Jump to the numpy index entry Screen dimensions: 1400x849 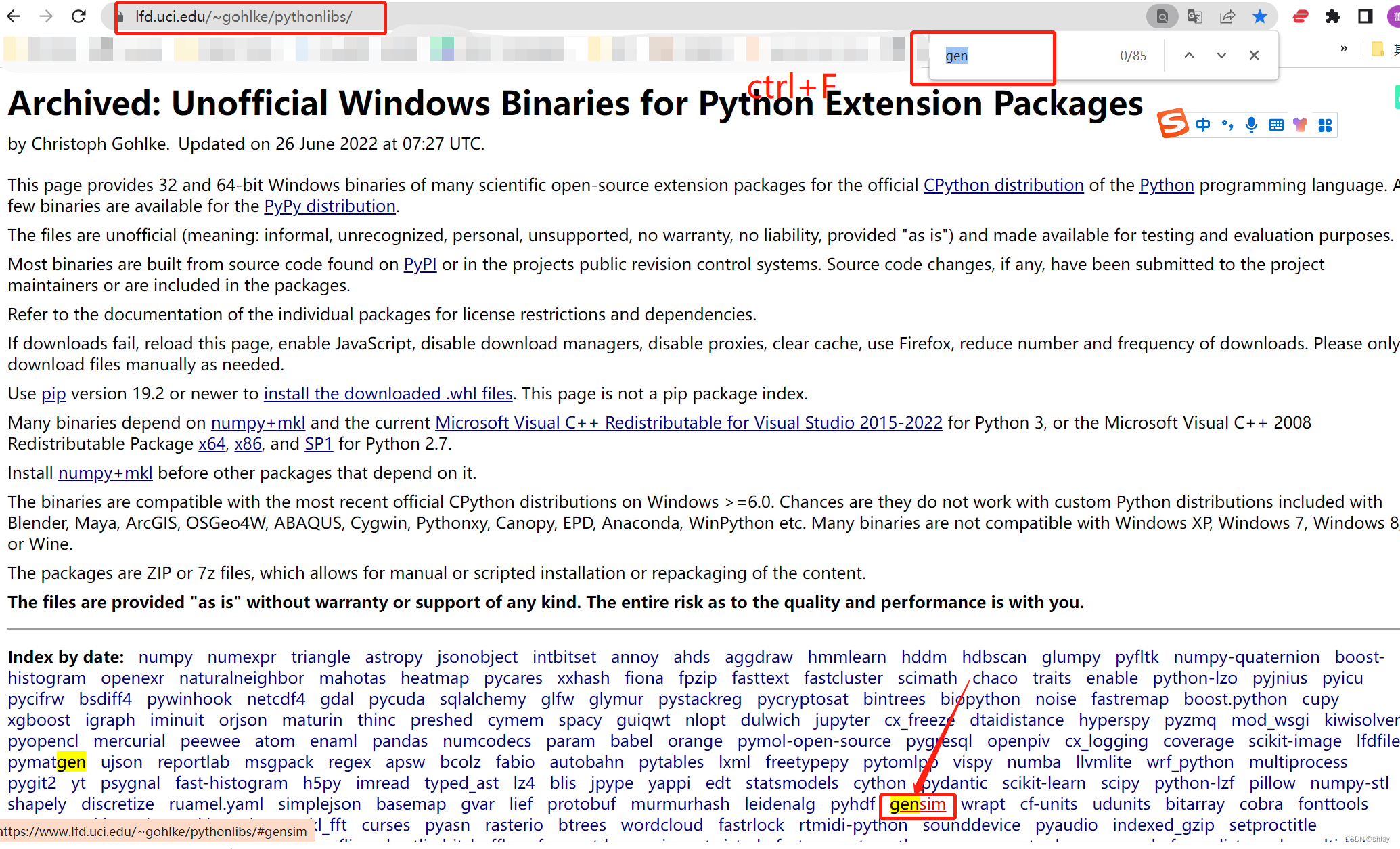point(166,657)
